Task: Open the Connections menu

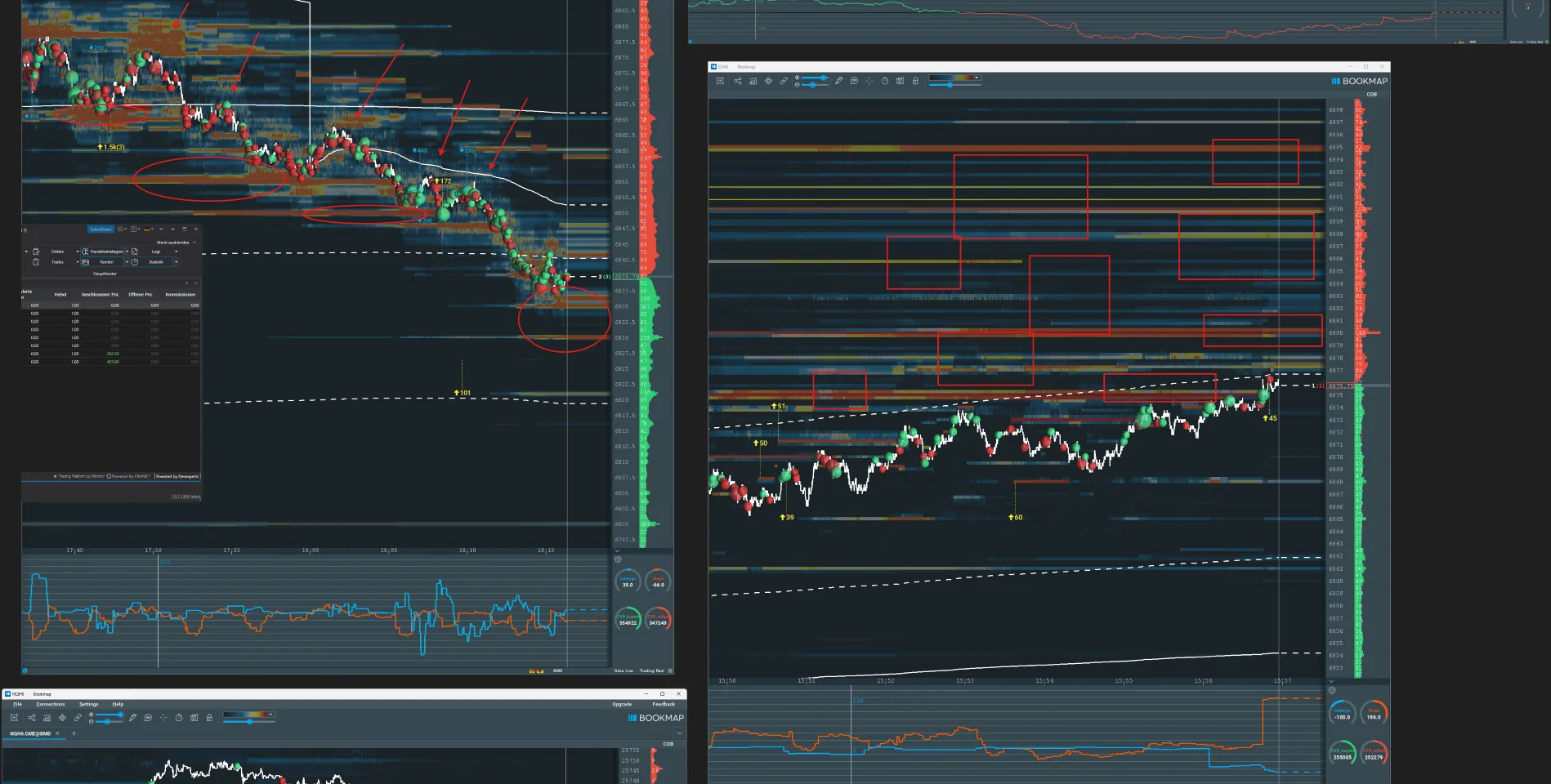Action: [51, 704]
